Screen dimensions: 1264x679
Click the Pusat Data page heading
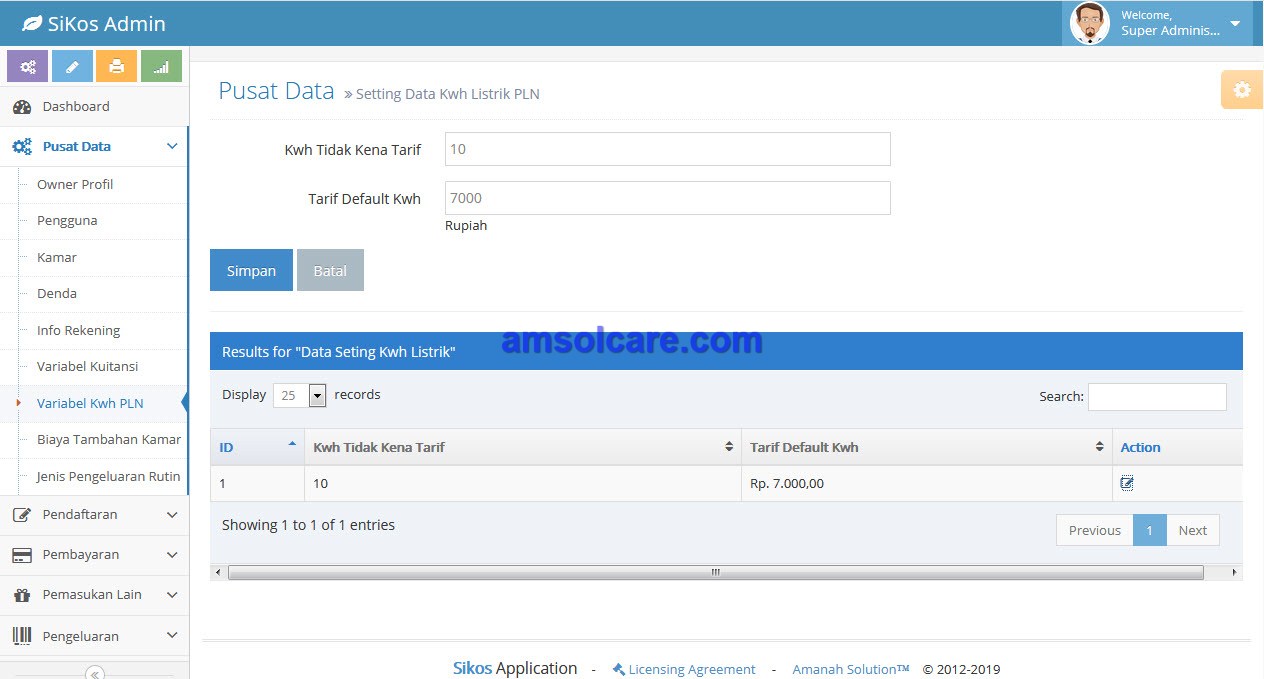point(276,91)
